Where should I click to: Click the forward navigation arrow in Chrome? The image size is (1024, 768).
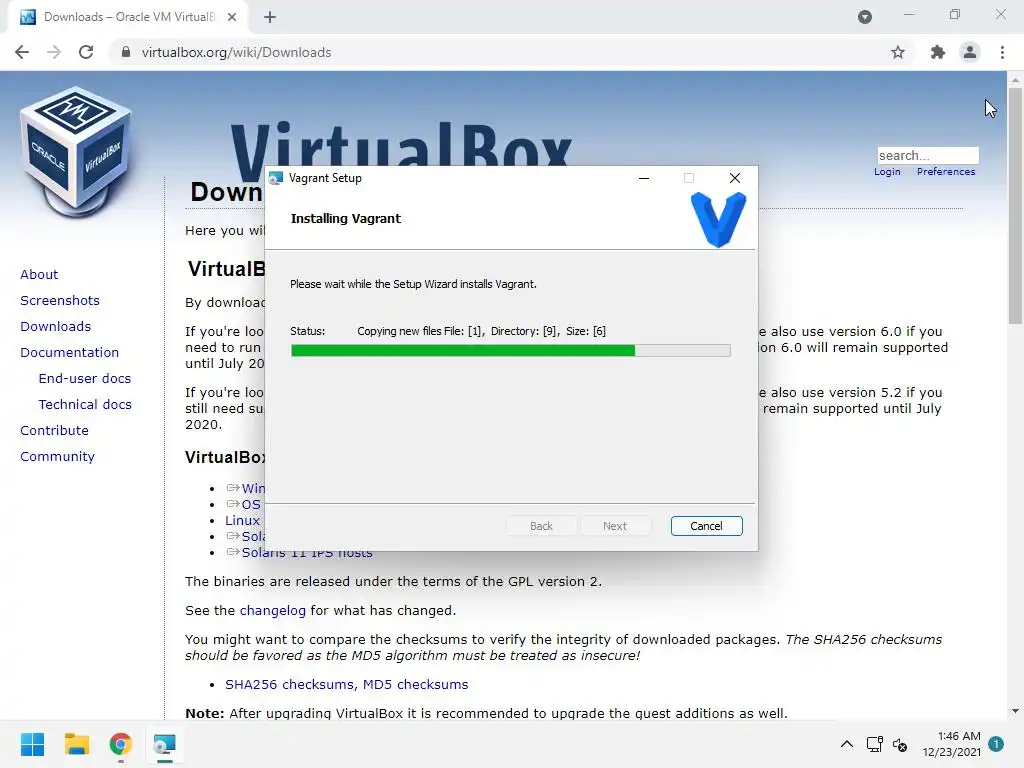[54, 52]
